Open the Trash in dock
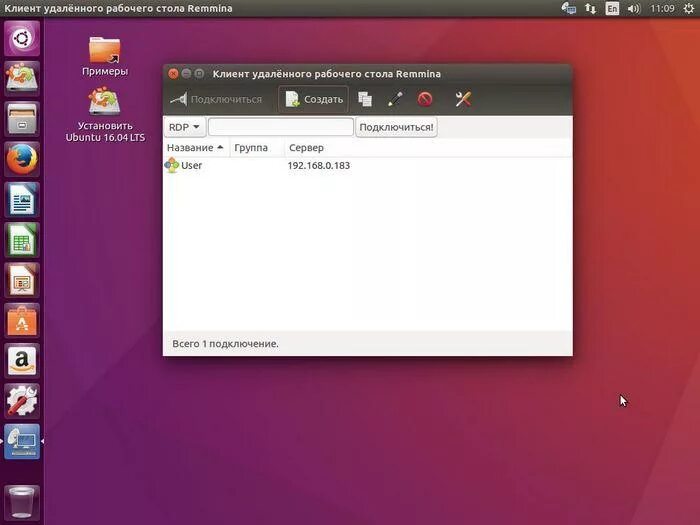700x525 pixels. pyautogui.click(x=22, y=502)
